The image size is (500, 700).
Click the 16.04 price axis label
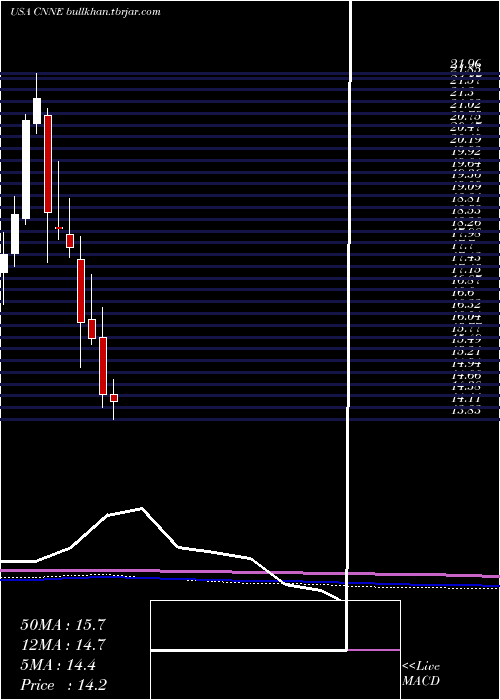[466, 317]
